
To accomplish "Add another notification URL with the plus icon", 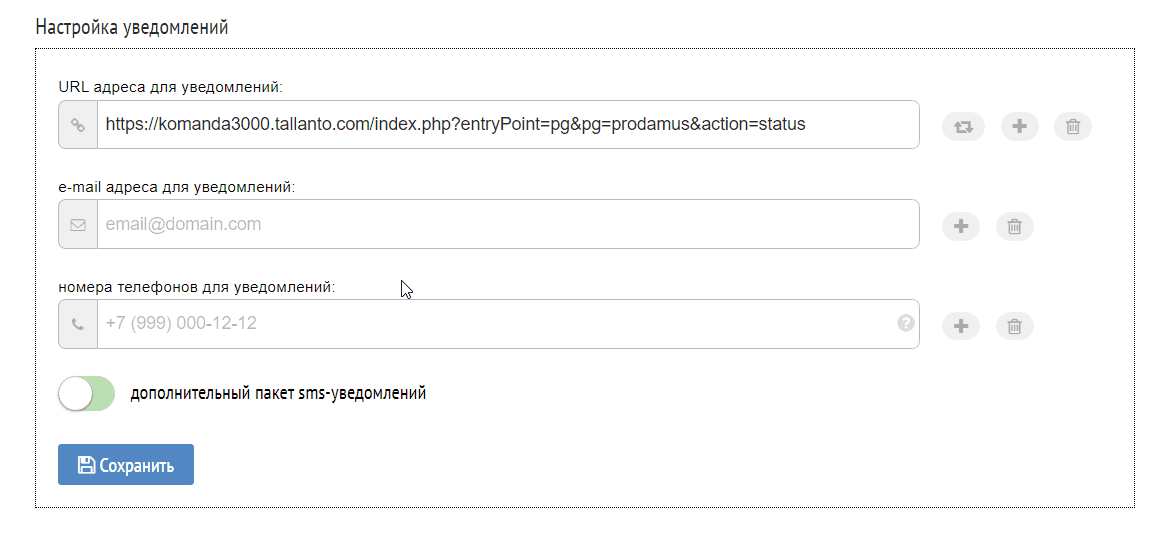I will click(1019, 126).
